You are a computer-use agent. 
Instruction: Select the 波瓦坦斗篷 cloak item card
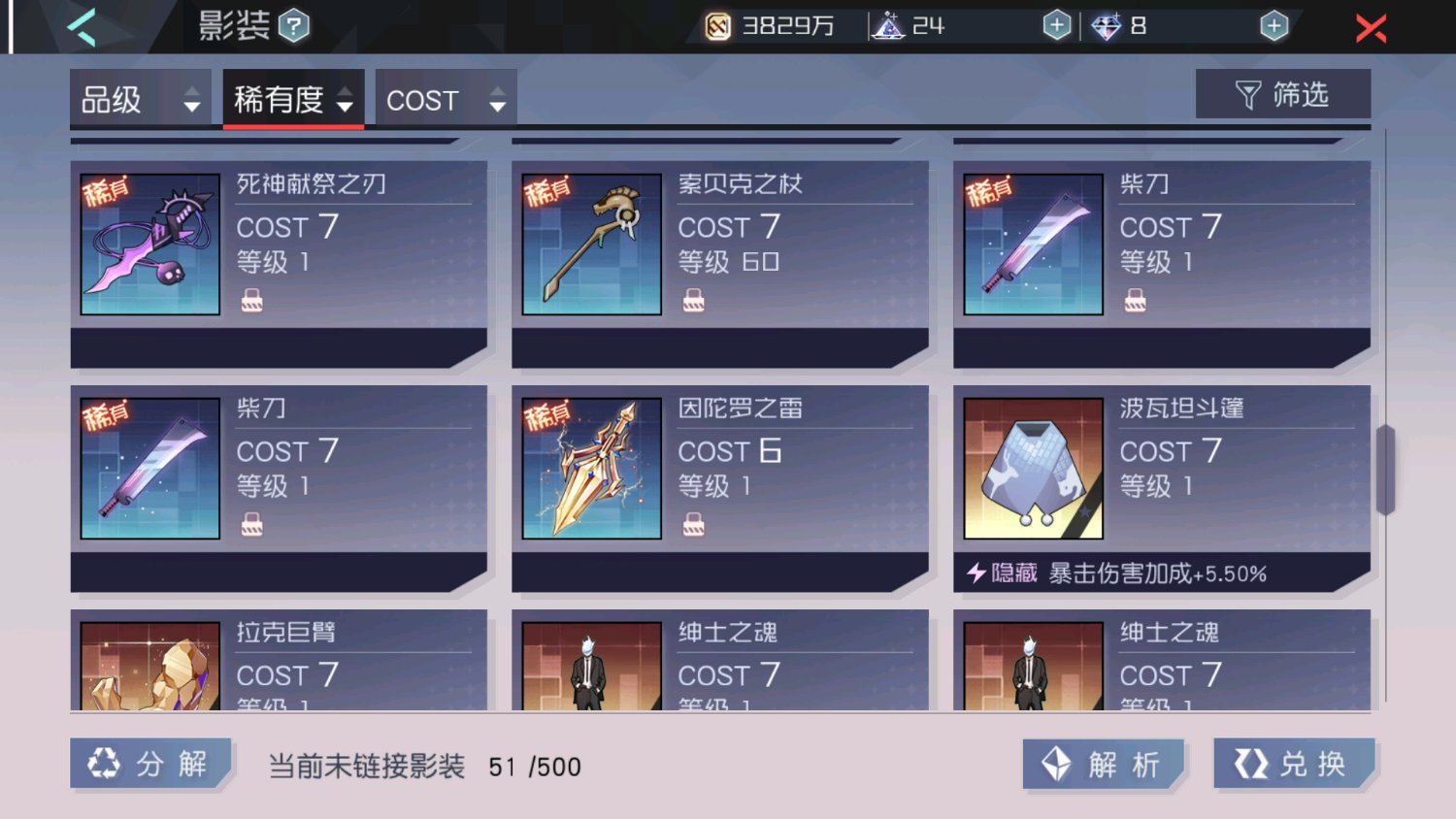click(1162, 489)
